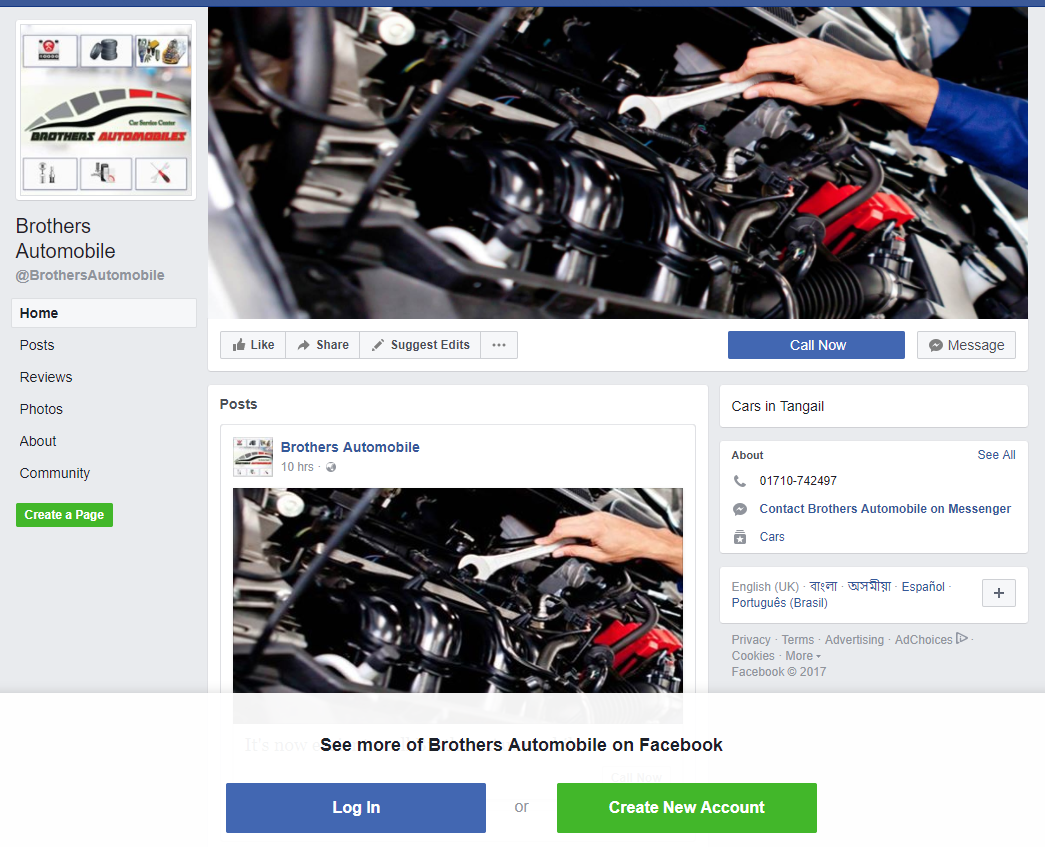The height and width of the screenshot is (847, 1045).
Task: Open the 10 hrs post timestamp
Action: pos(297,466)
